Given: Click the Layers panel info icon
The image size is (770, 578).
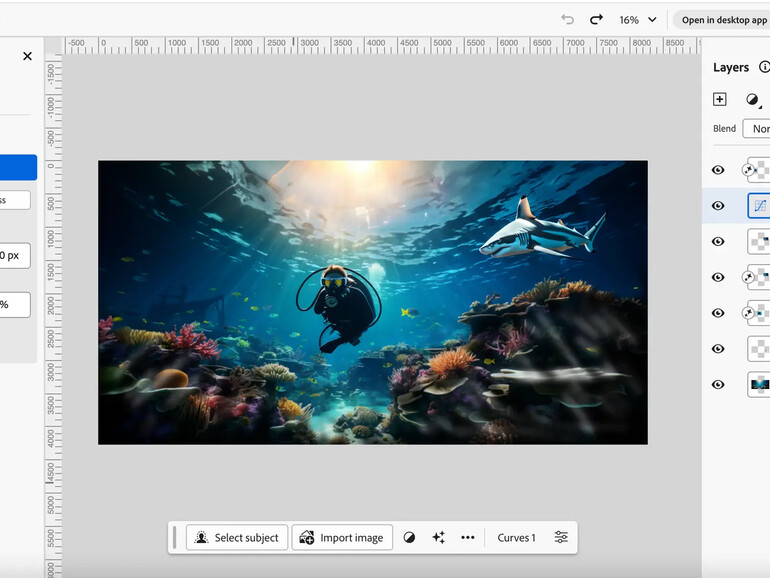Looking at the screenshot, I should pos(764,66).
